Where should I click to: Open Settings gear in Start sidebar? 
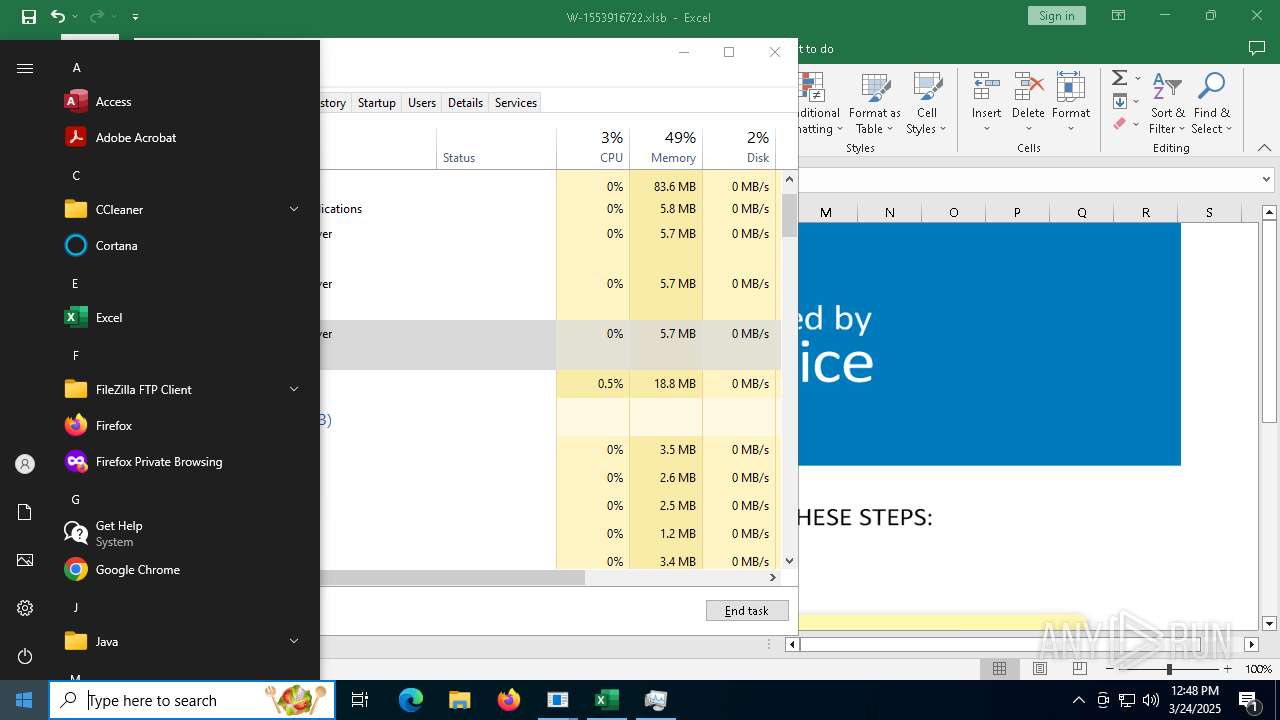(25, 608)
